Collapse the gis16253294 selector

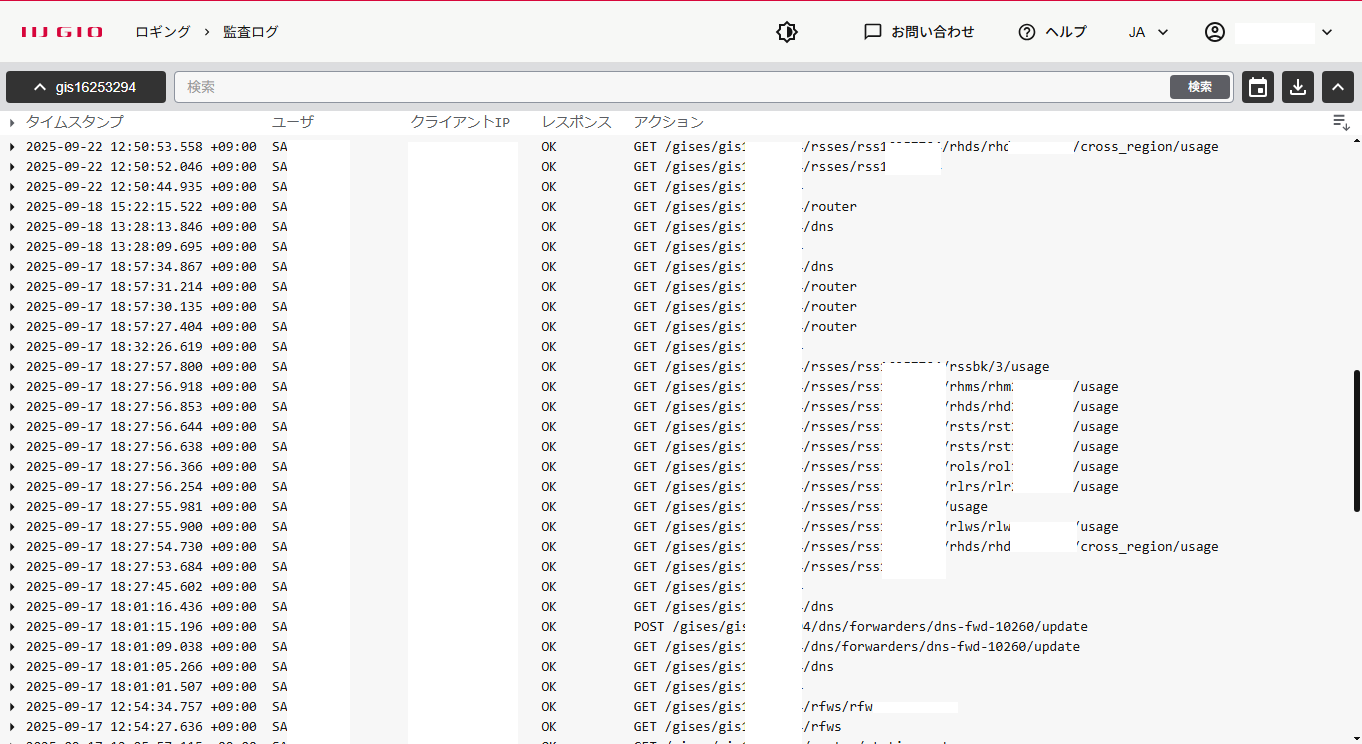click(x=85, y=87)
